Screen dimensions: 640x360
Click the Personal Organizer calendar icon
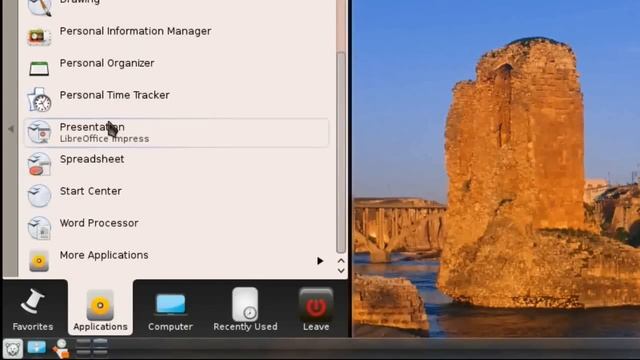[x=39, y=68]
